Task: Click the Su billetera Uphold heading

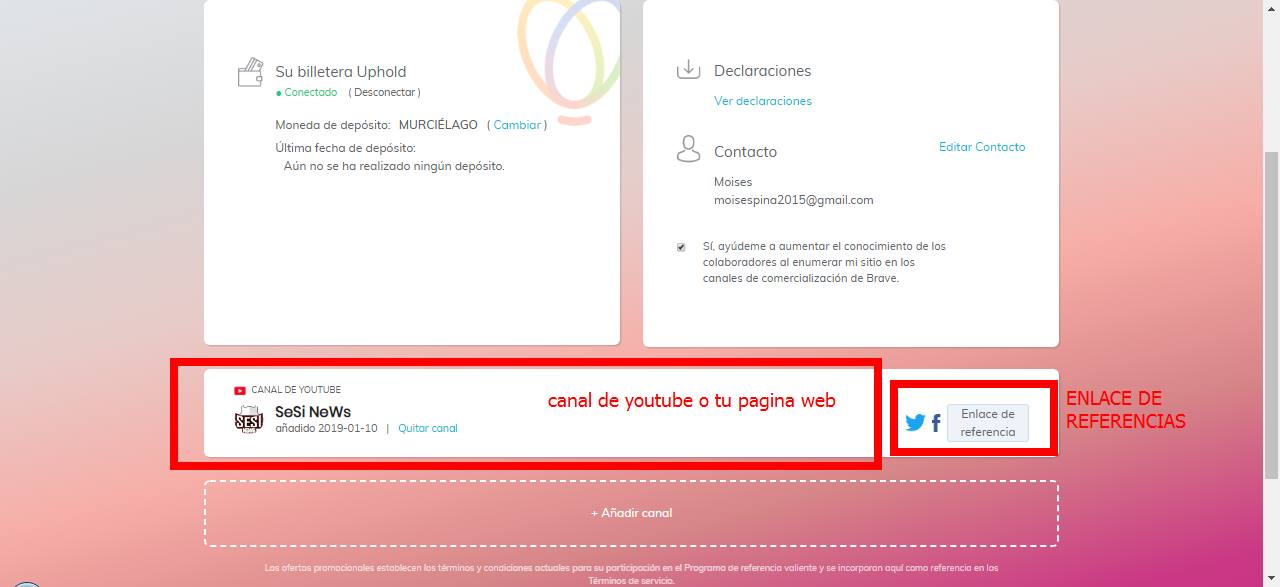Action: point(341,72)
